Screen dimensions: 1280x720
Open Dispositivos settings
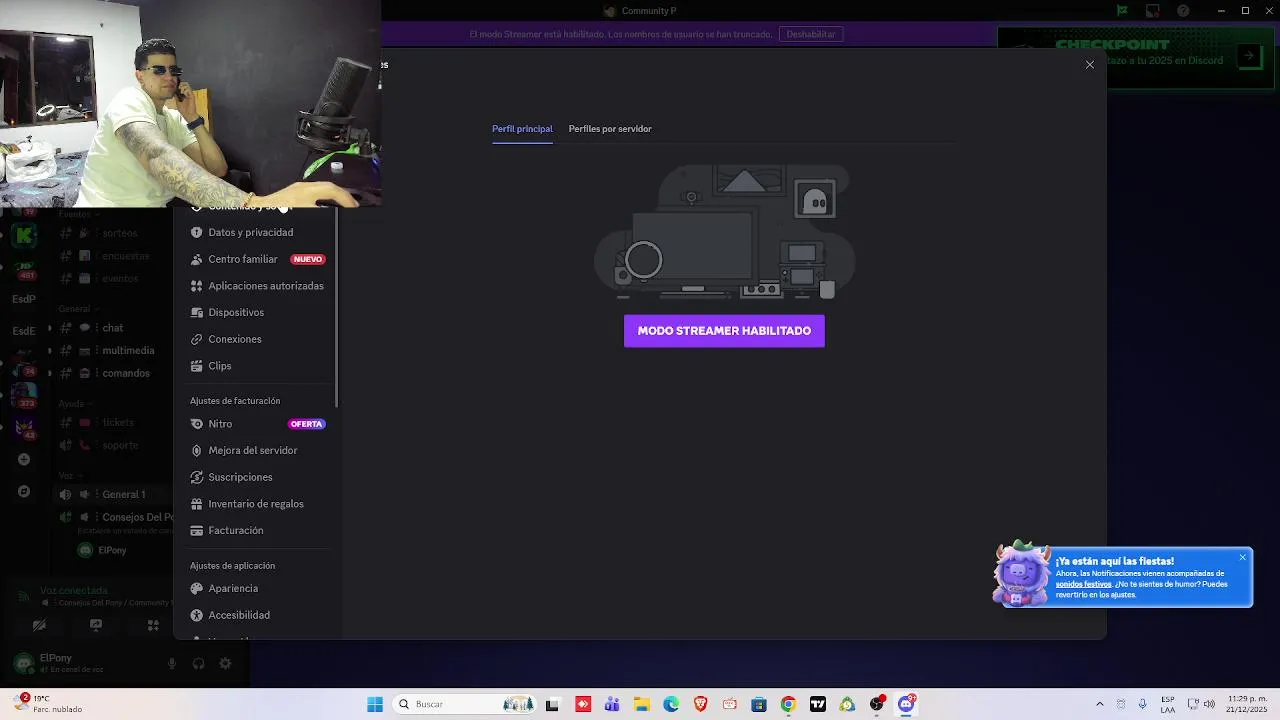(258, 312)
